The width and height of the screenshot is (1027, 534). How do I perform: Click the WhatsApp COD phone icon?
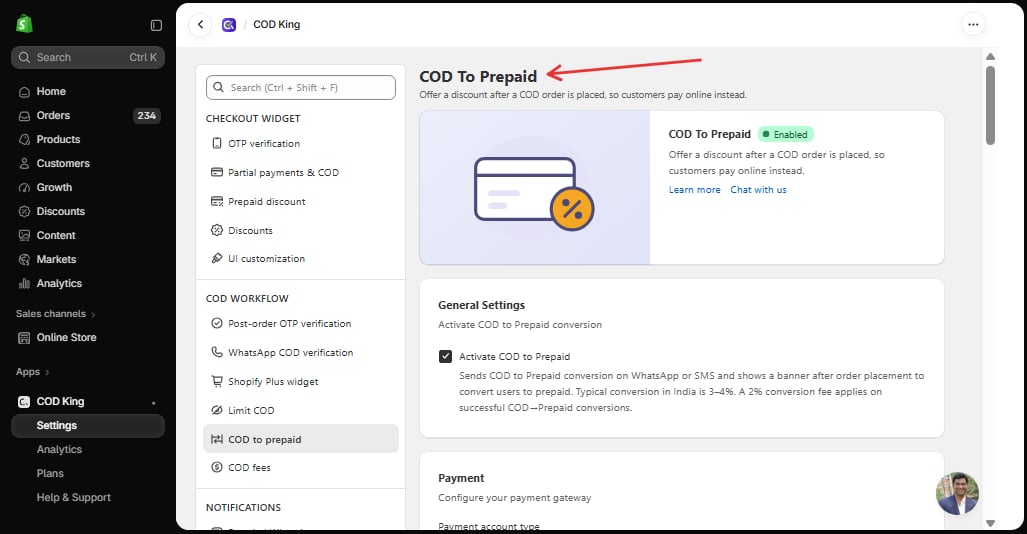click(x=217, y=352)
